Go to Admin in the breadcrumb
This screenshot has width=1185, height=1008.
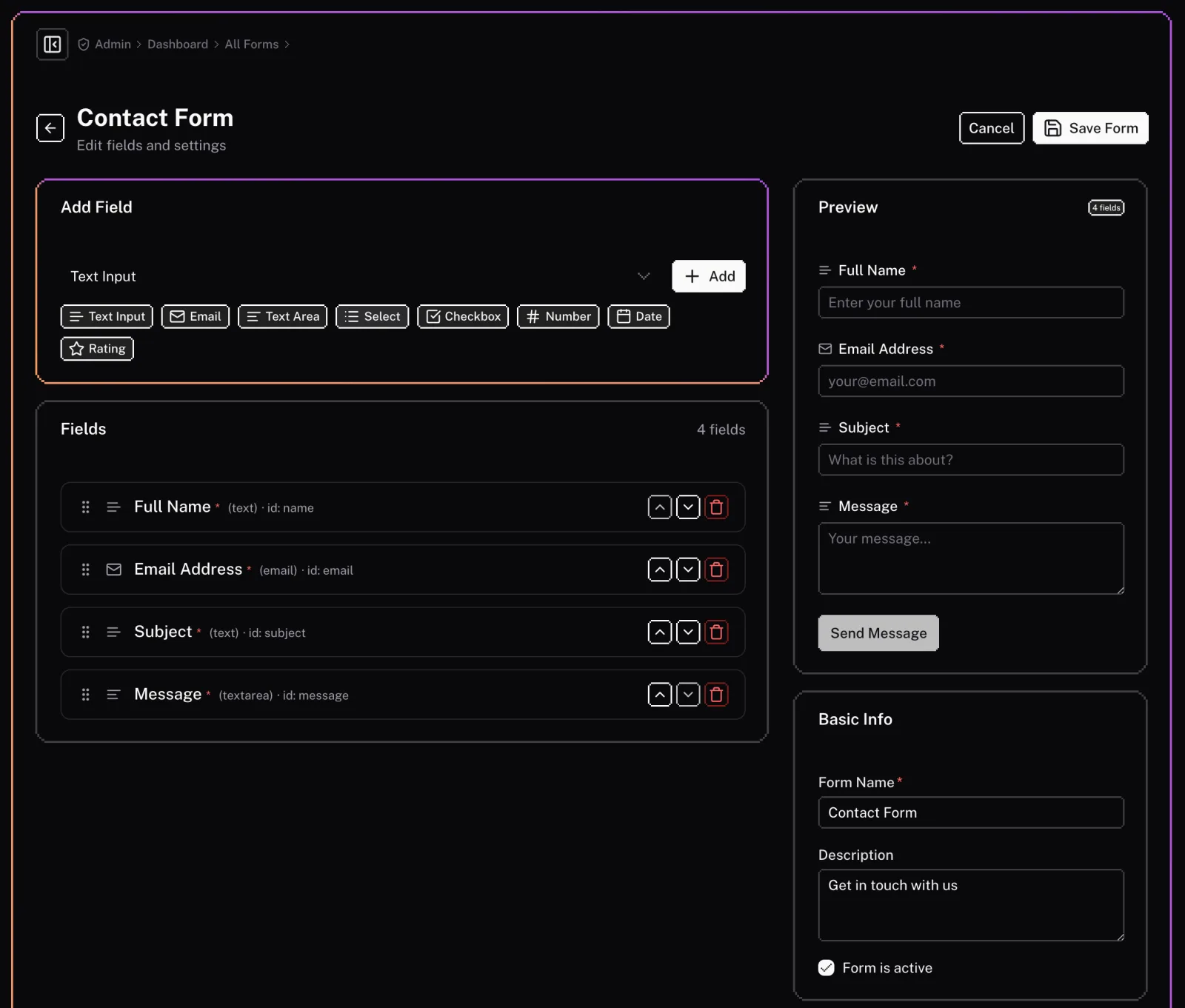point(113,44)
